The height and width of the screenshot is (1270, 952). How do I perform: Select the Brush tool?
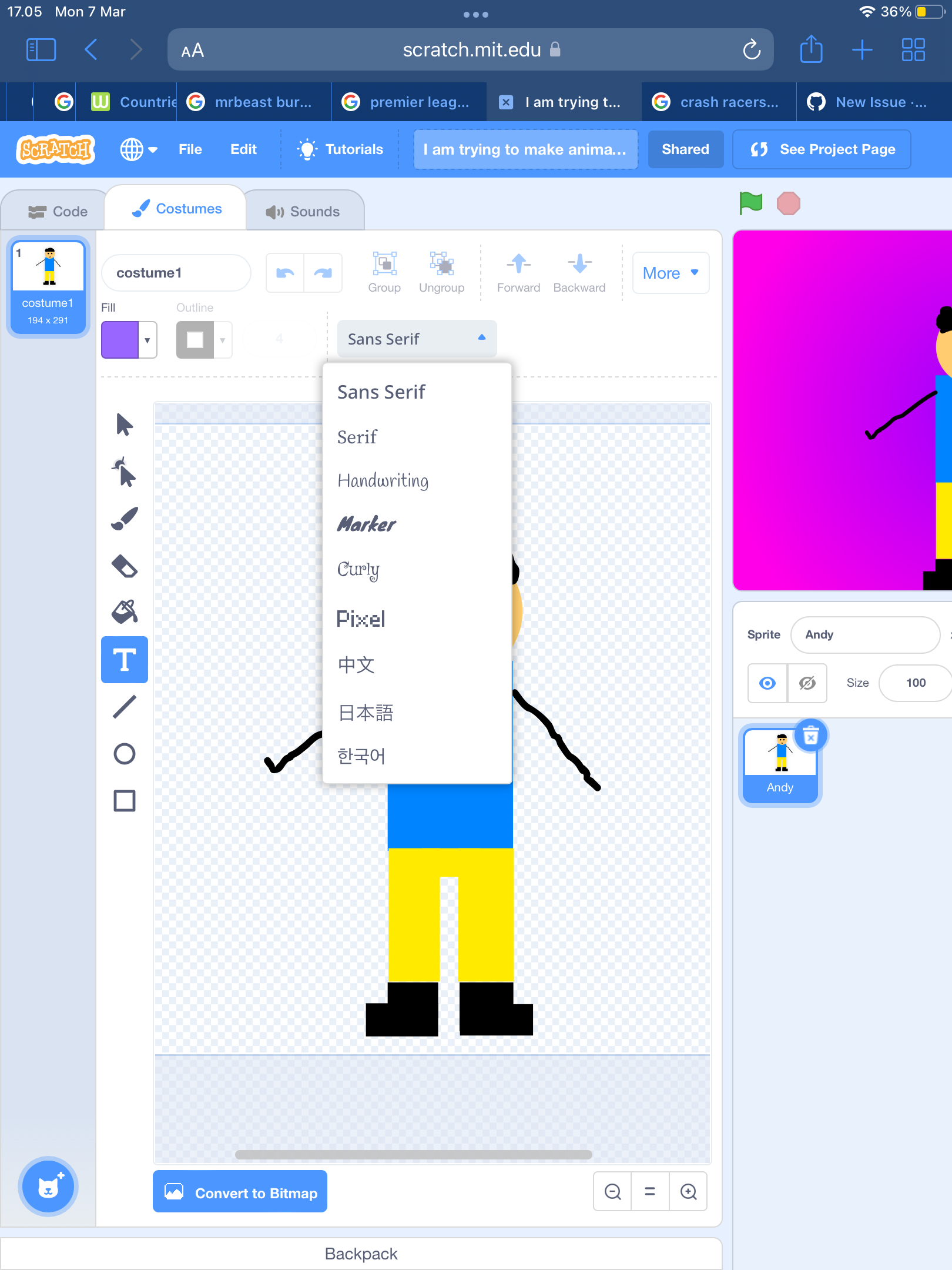(x=125, y=519)
